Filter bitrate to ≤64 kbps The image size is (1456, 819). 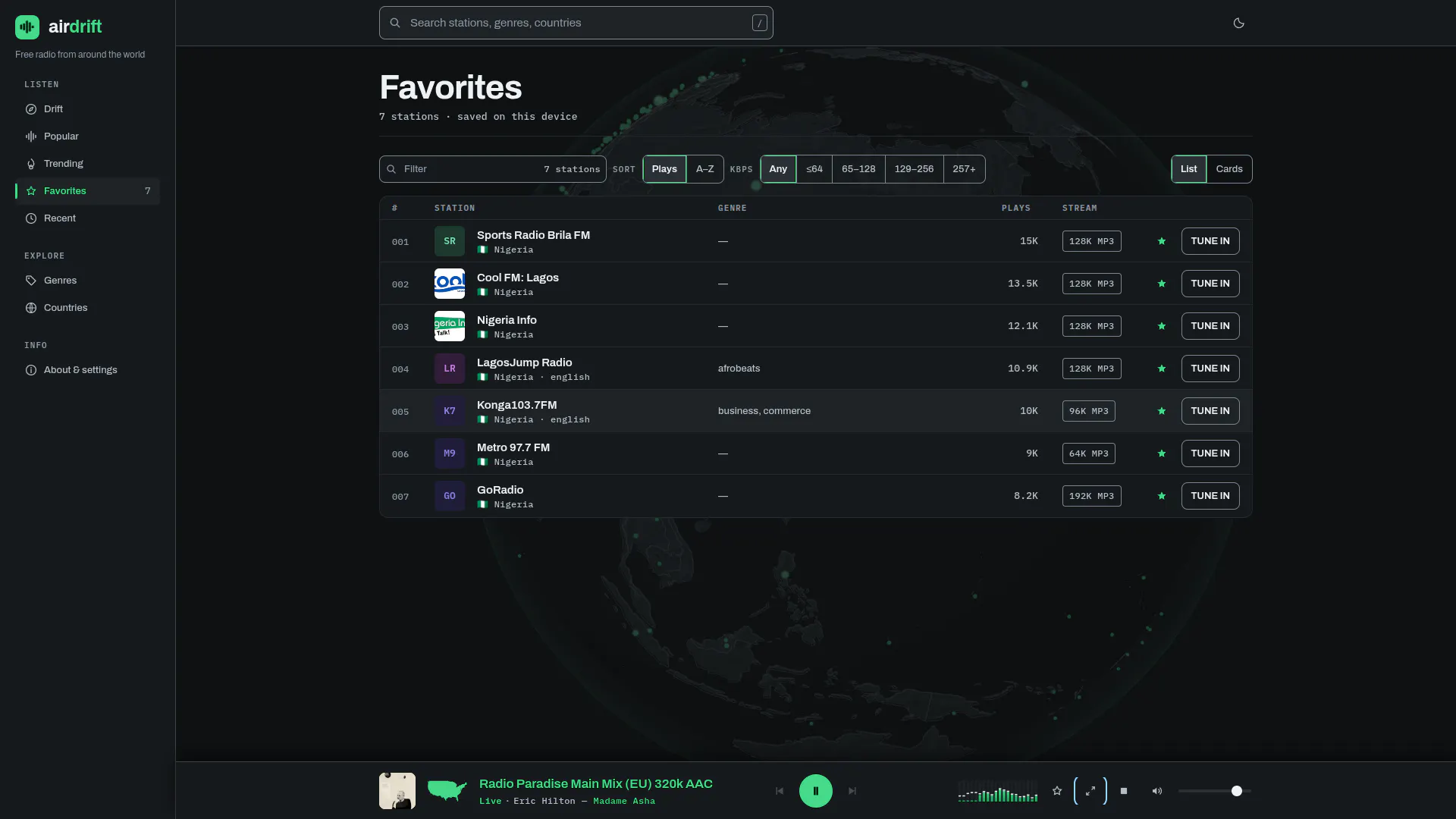pos(814,169)
